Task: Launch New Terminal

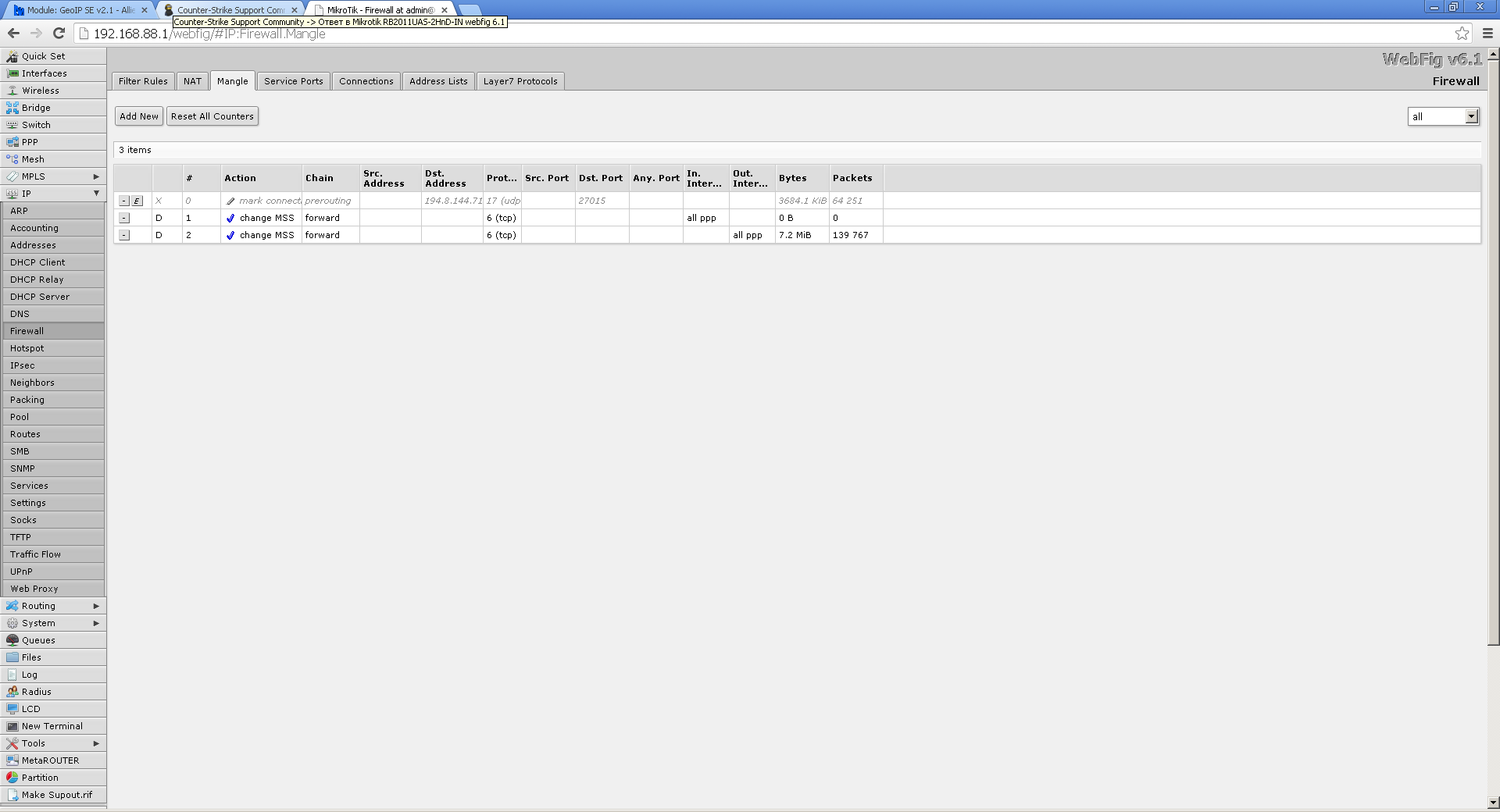Action: pyautogui.click(x=53, y=726)
